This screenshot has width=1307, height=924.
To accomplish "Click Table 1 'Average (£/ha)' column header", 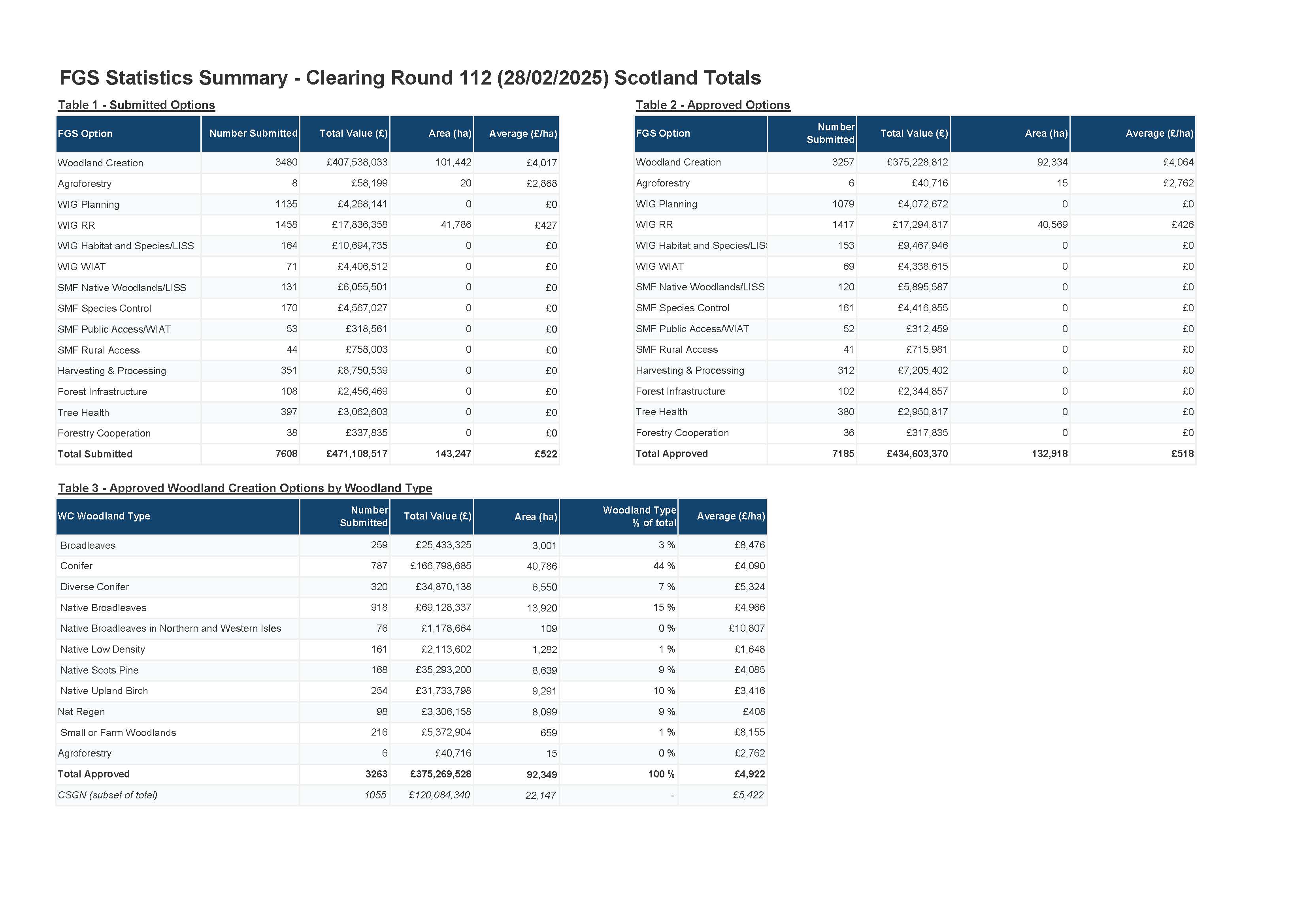I will pos(522,134).
